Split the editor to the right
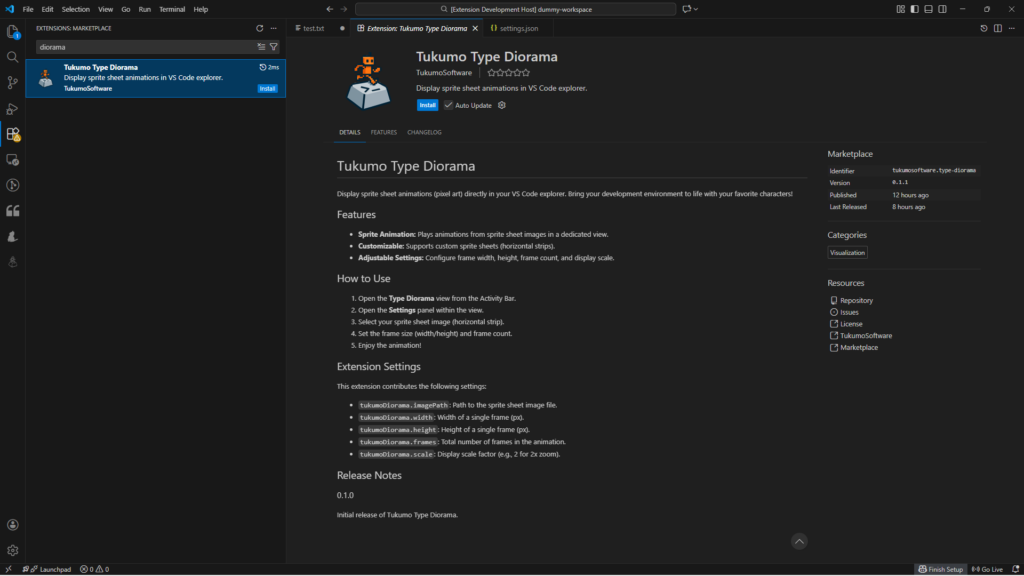The height and width of the screenshot is (576, 1024). point(997,28)
